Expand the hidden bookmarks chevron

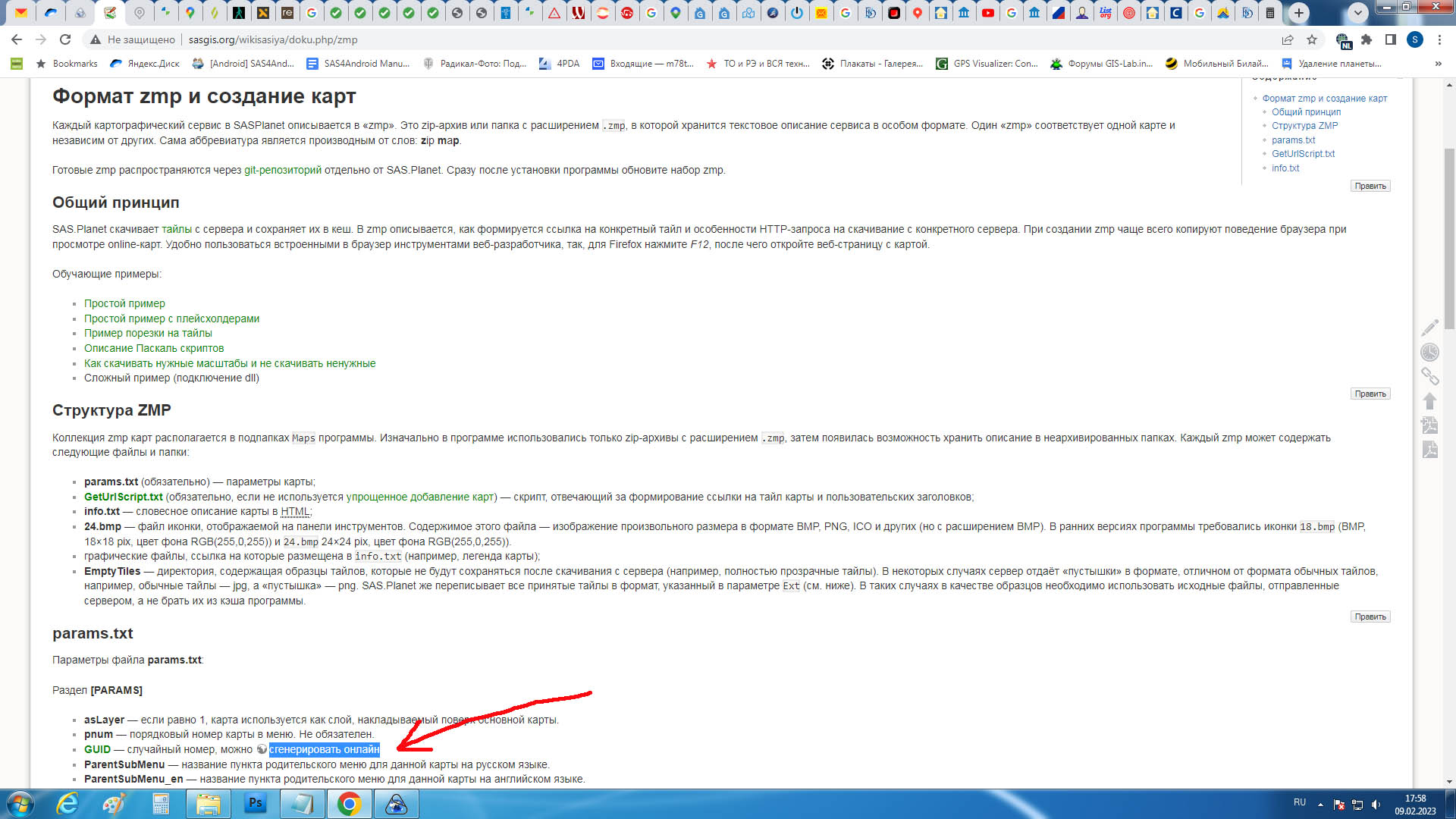(x=1438, y=64)
